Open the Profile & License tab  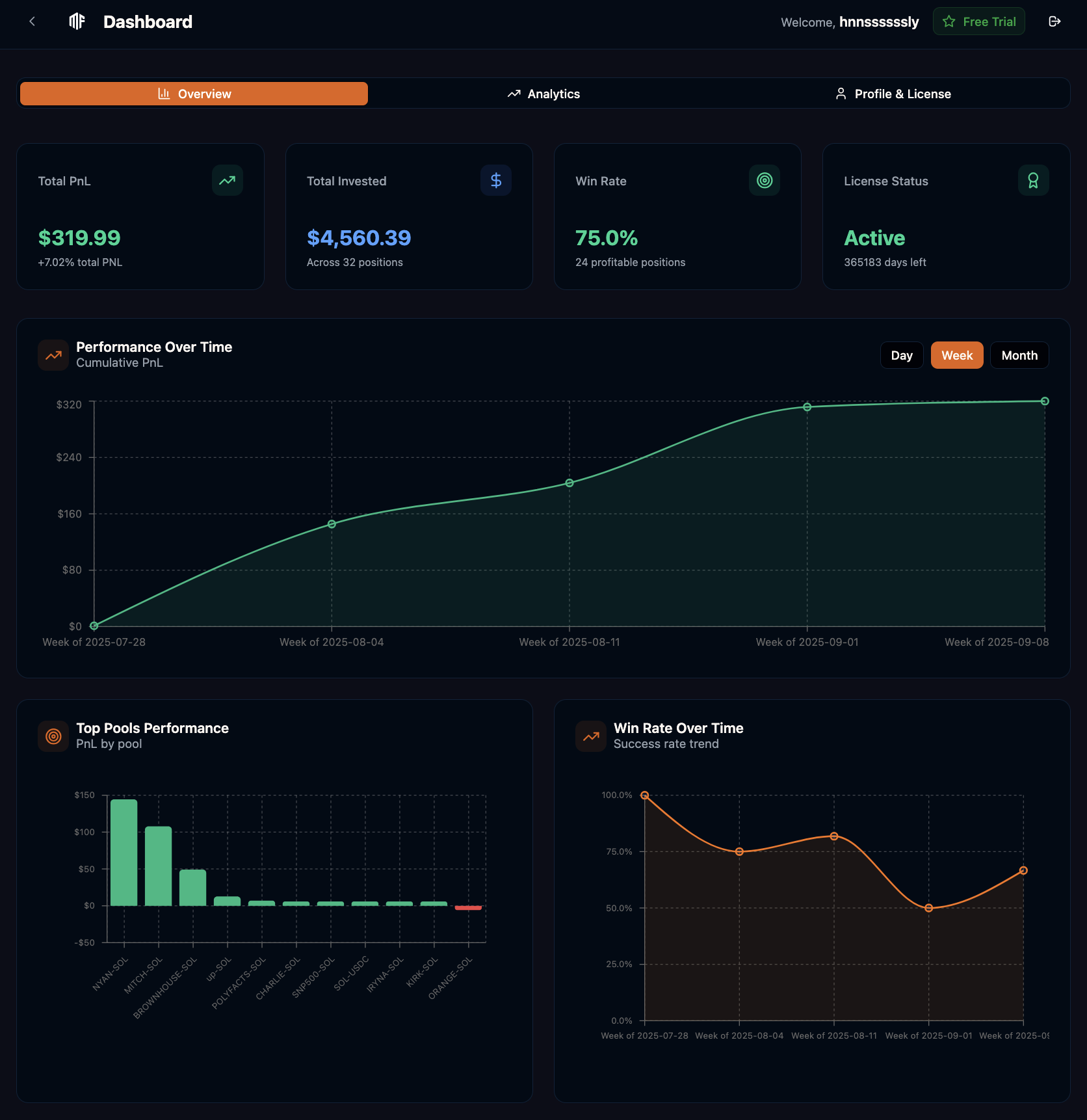point(893,93)
